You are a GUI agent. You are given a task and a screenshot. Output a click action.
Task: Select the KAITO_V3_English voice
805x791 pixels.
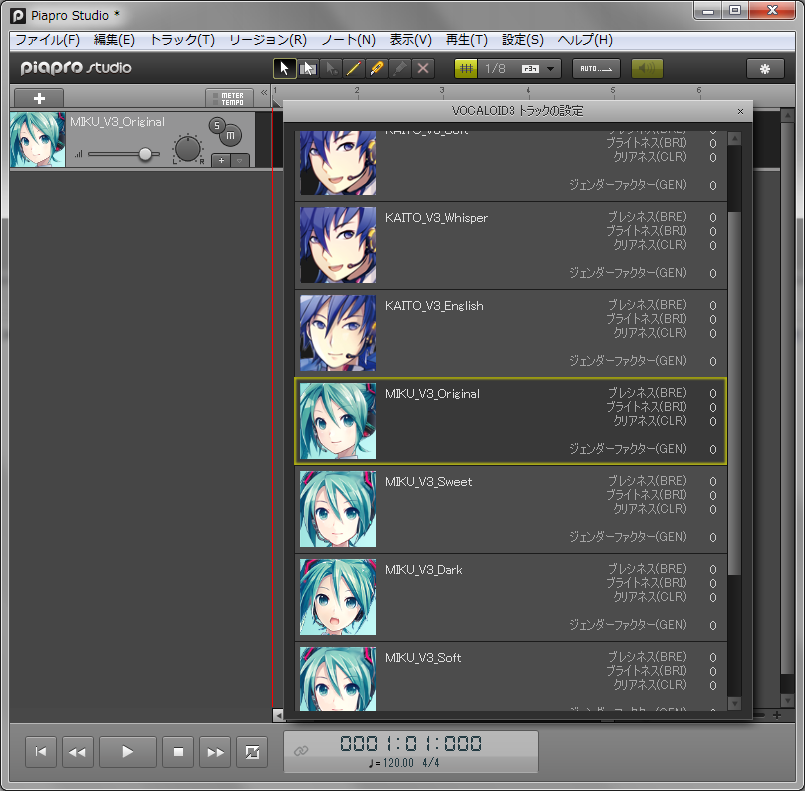(x=511, y=333)
